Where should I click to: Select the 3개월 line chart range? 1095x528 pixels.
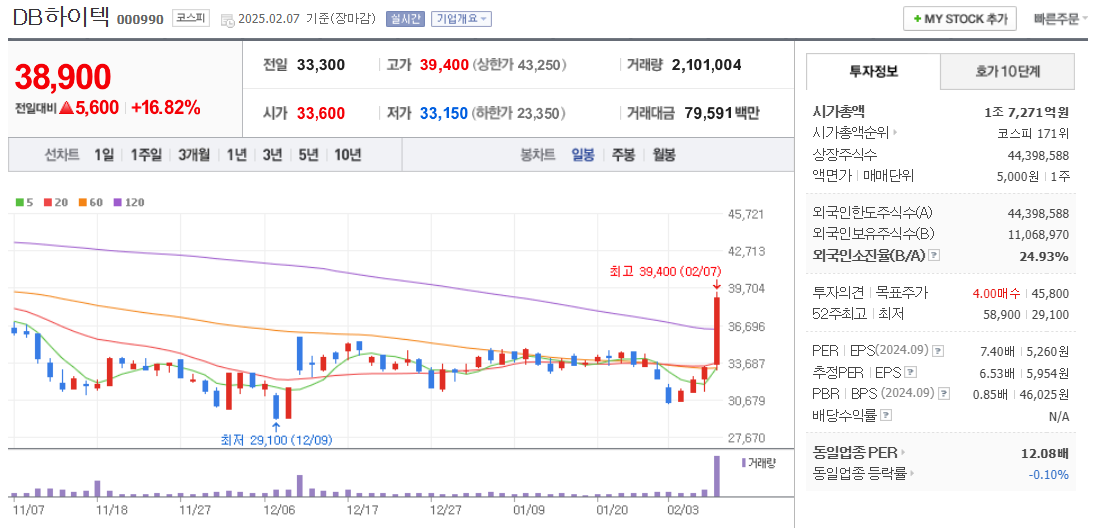tap(194, 155)
